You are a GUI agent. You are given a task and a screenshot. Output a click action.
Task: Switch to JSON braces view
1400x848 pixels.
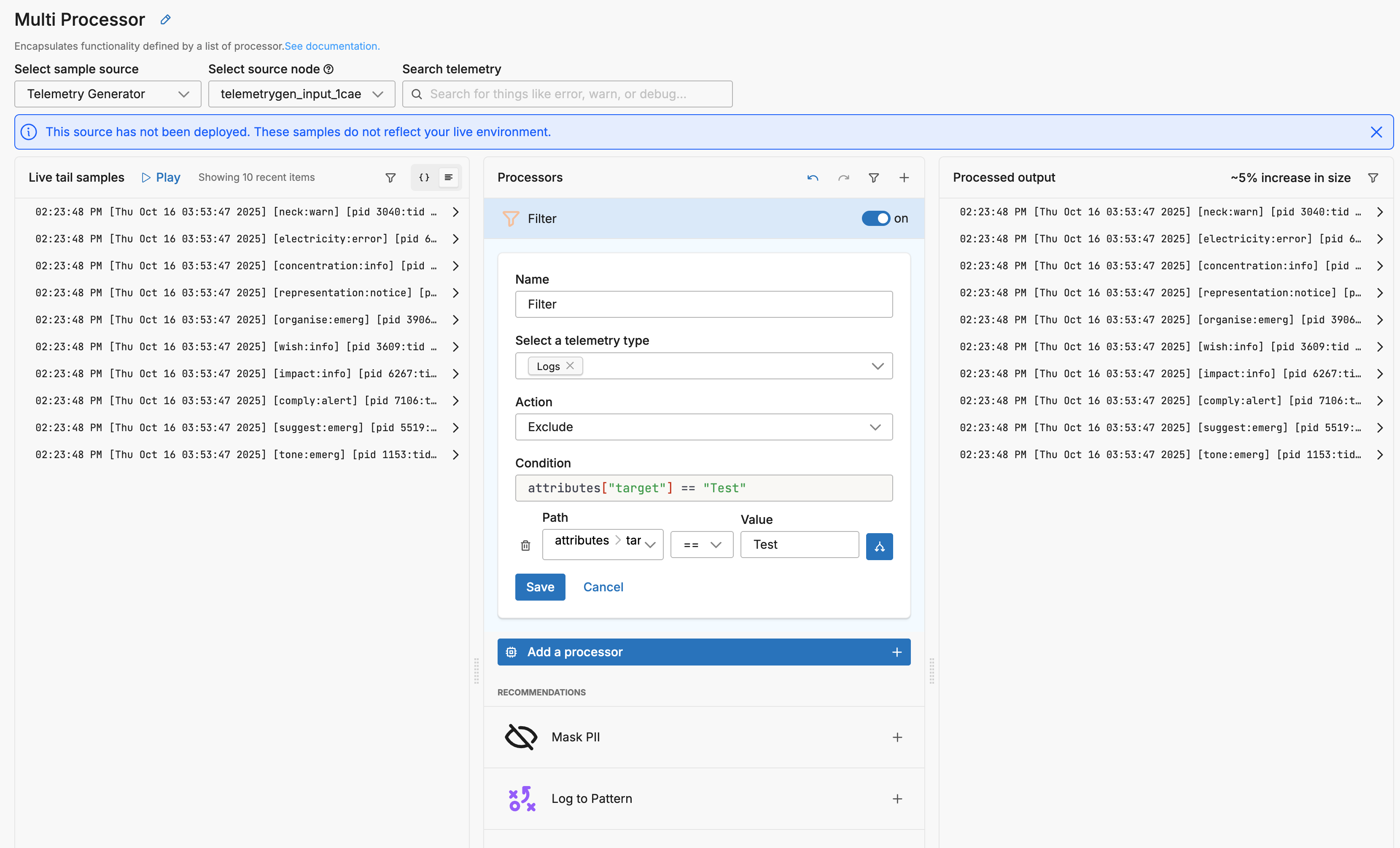tap(424, 178)
